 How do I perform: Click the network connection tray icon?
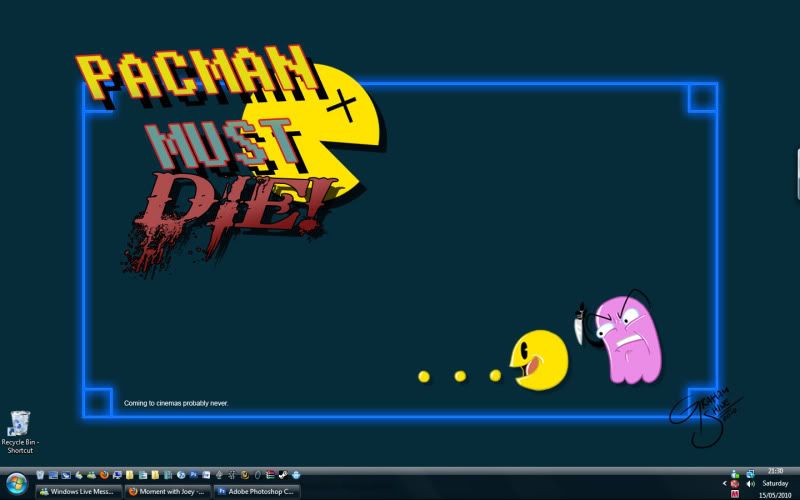pos(751,474)
